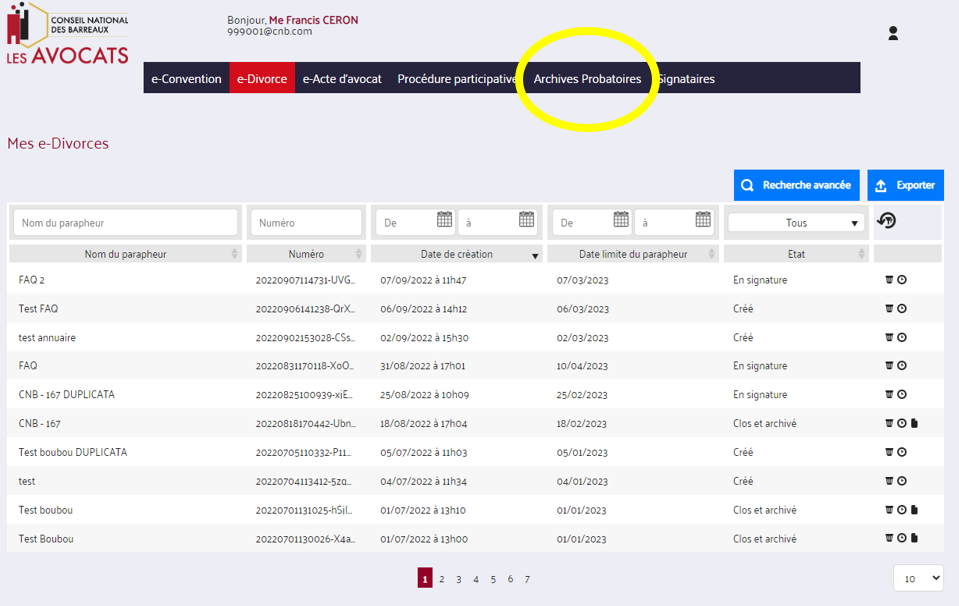
Task: Delete the test annuaire parapheur
Action: click(x=889, y=337)
